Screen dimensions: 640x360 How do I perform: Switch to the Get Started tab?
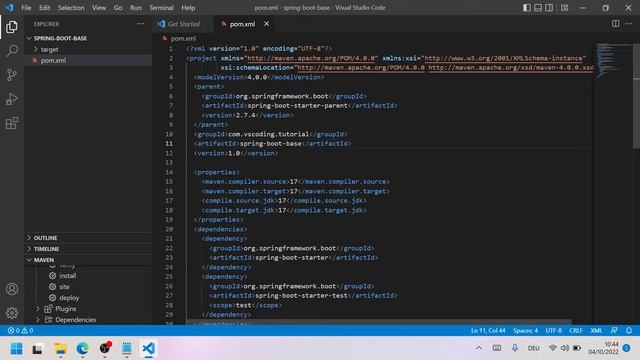pyautogui.click(x=184, y=24)
